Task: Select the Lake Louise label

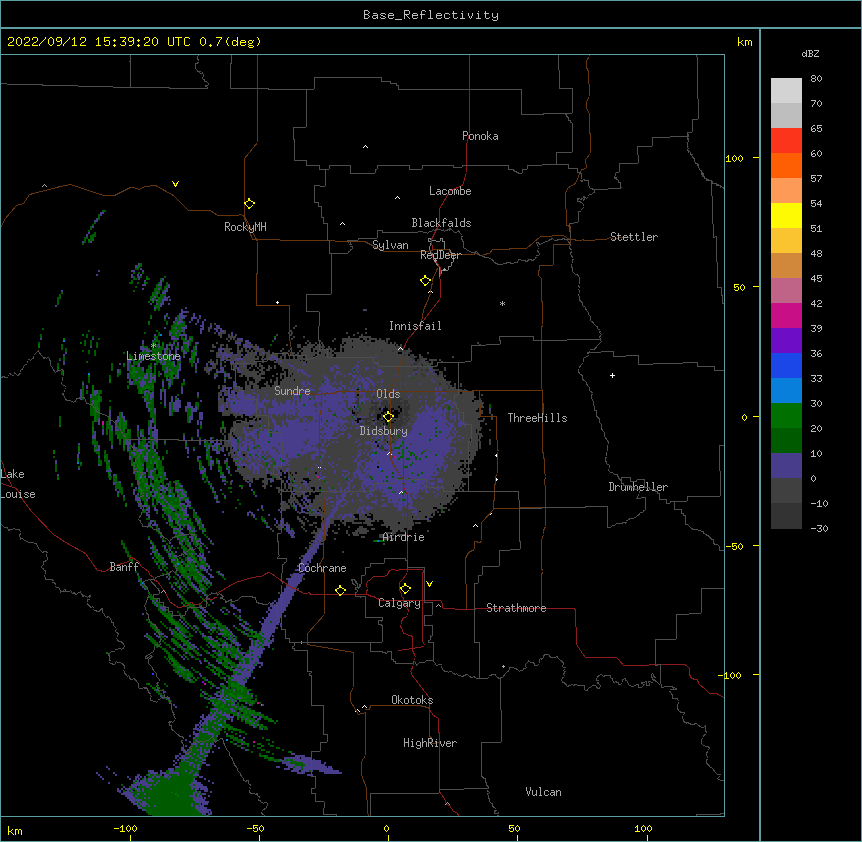Action: pyautogui.click(x=18, y=484)
